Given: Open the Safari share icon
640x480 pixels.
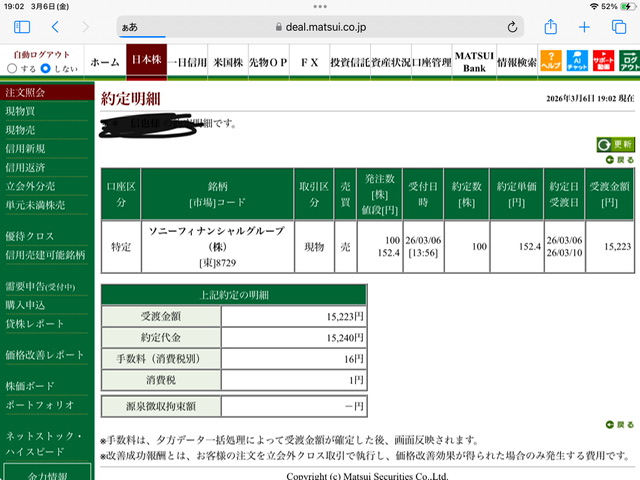Looking at the screenshot, I should [x=551, y=27].
